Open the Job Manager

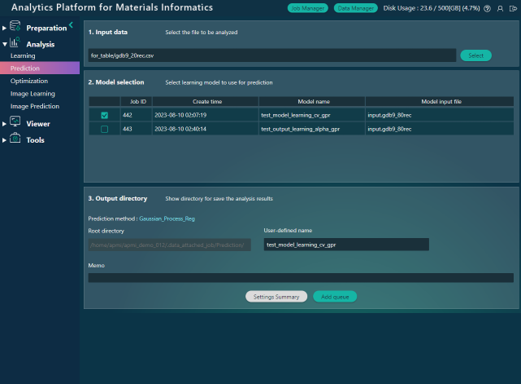tap(308, 8)
